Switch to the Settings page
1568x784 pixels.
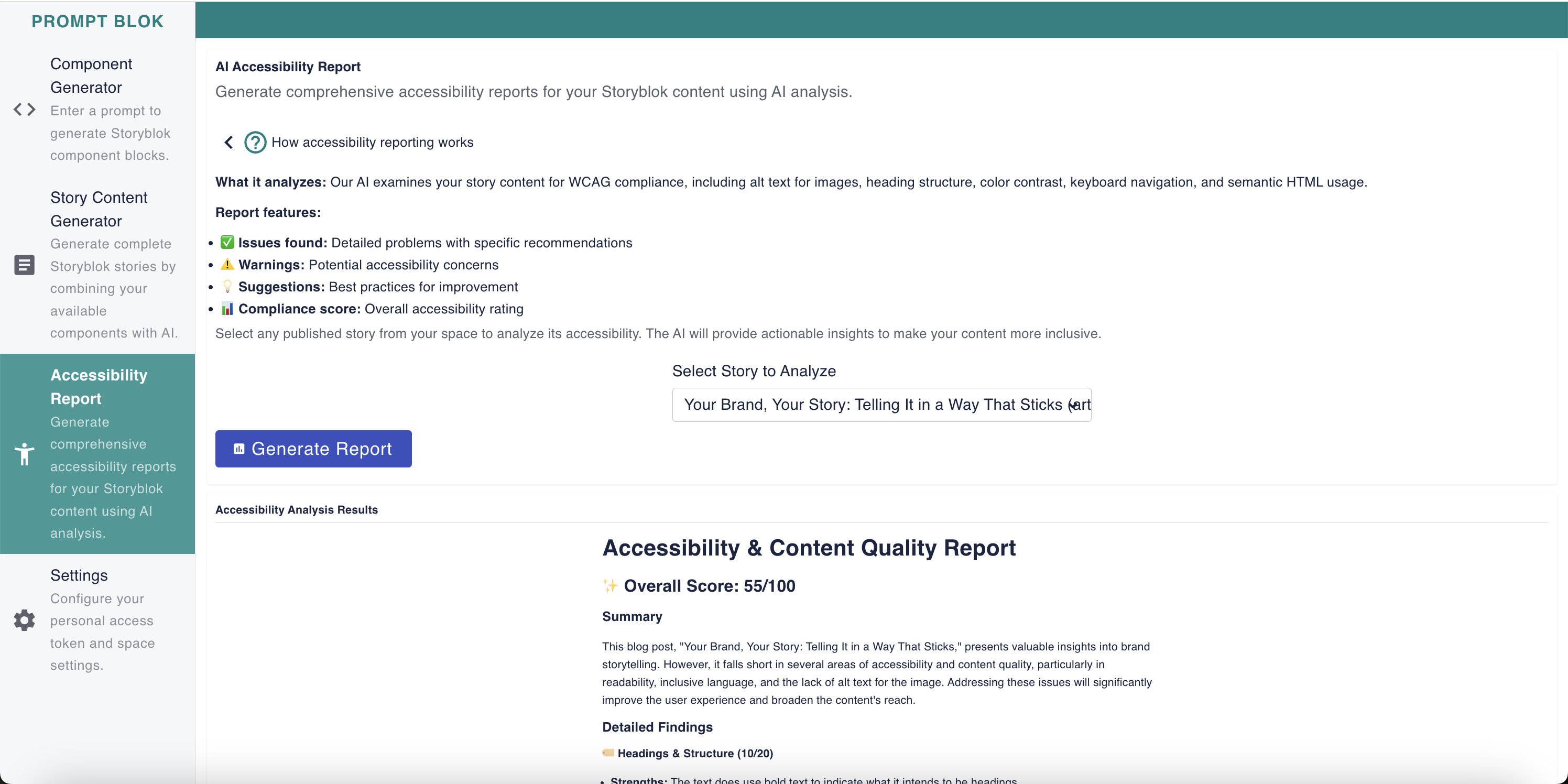coord(79,575)
